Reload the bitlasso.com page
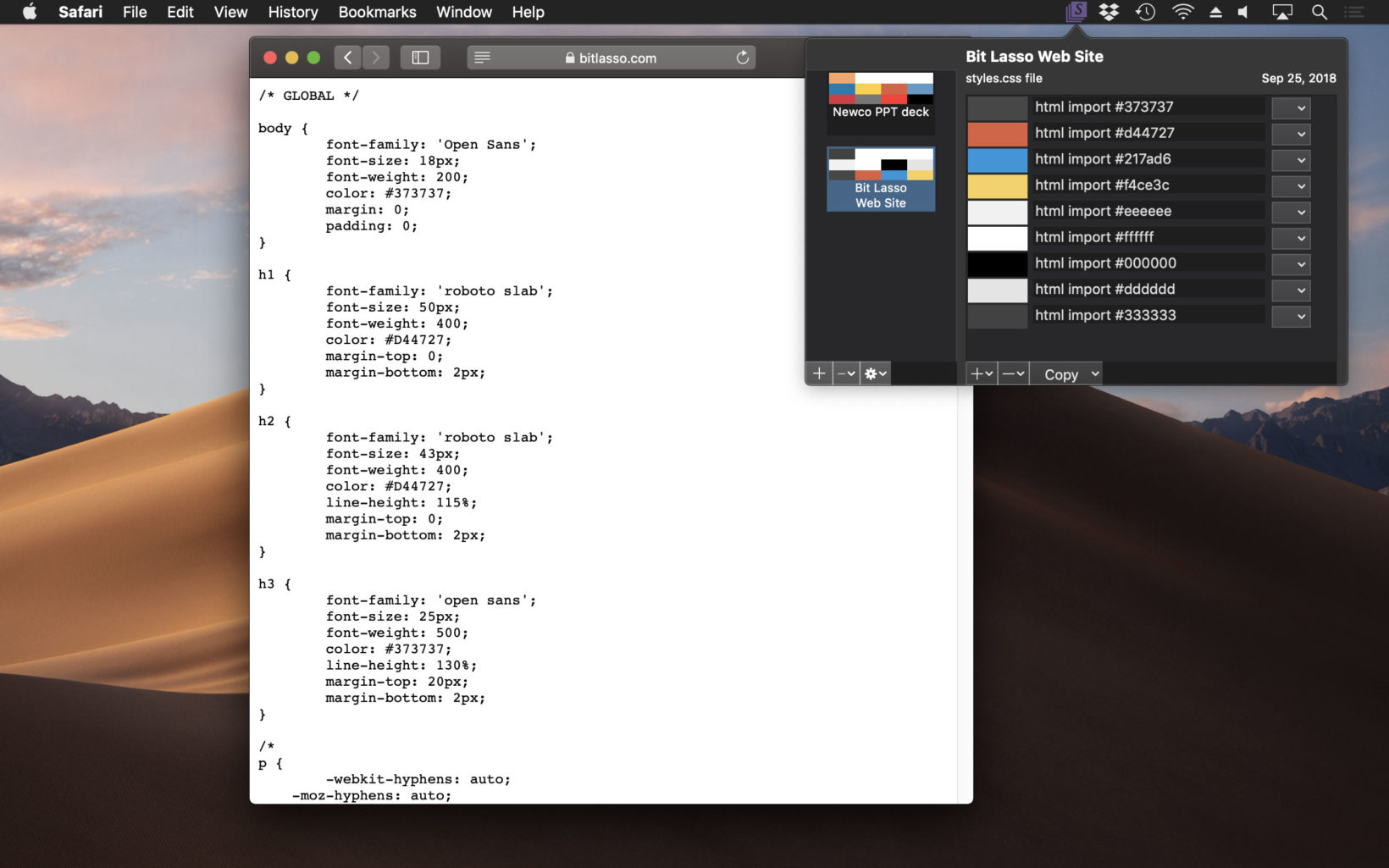1389x868 pixels. (742, 58)
